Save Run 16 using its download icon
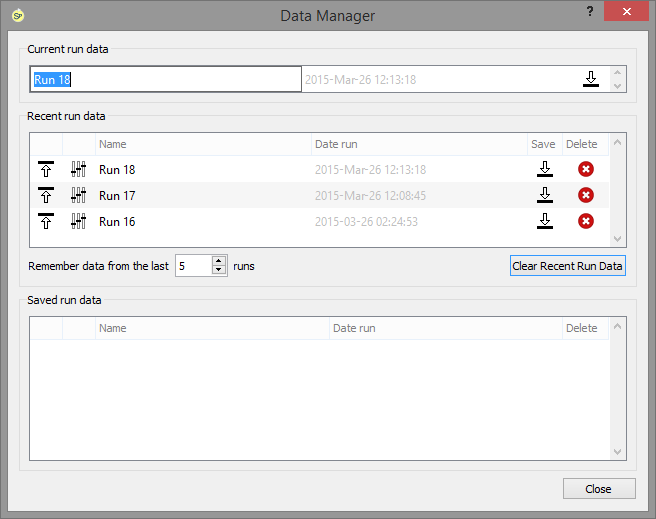 pos(545,221)
